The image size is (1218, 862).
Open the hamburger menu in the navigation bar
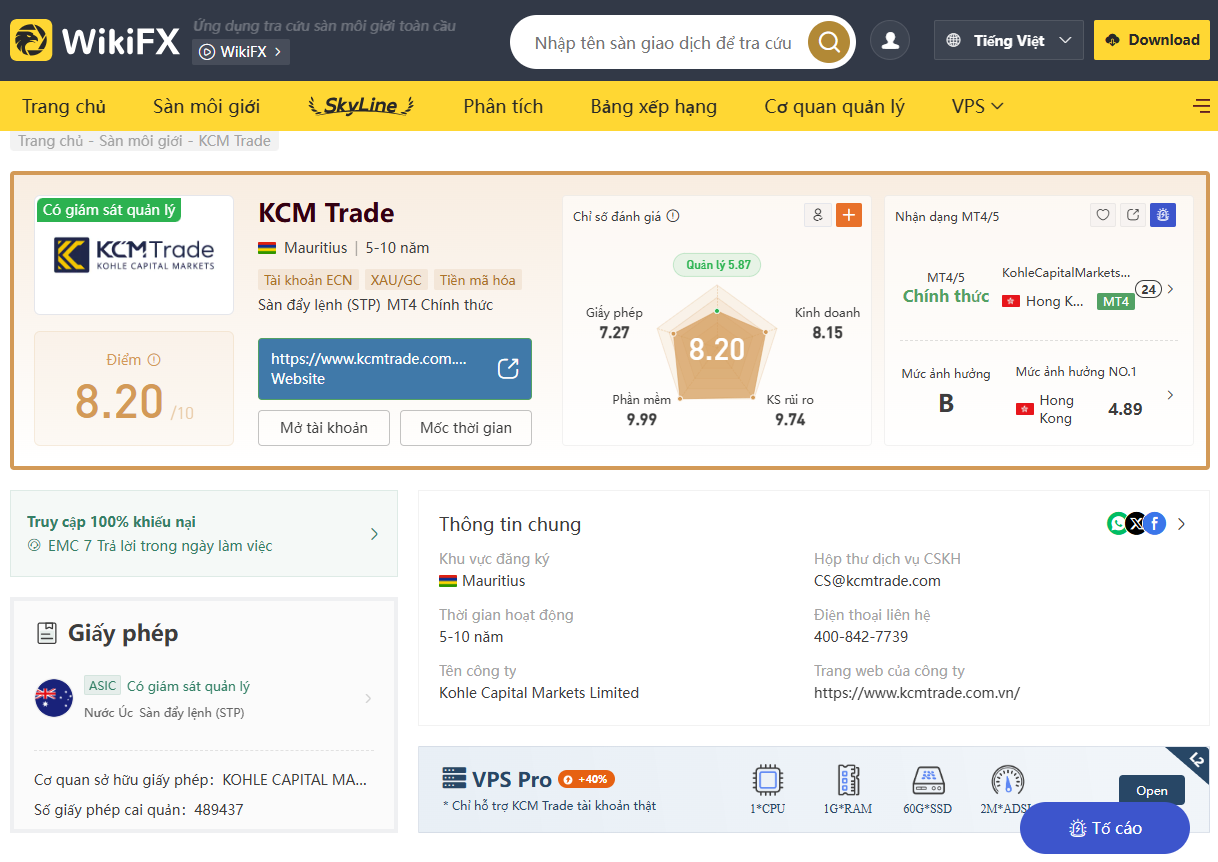(x=1201, y=106)
